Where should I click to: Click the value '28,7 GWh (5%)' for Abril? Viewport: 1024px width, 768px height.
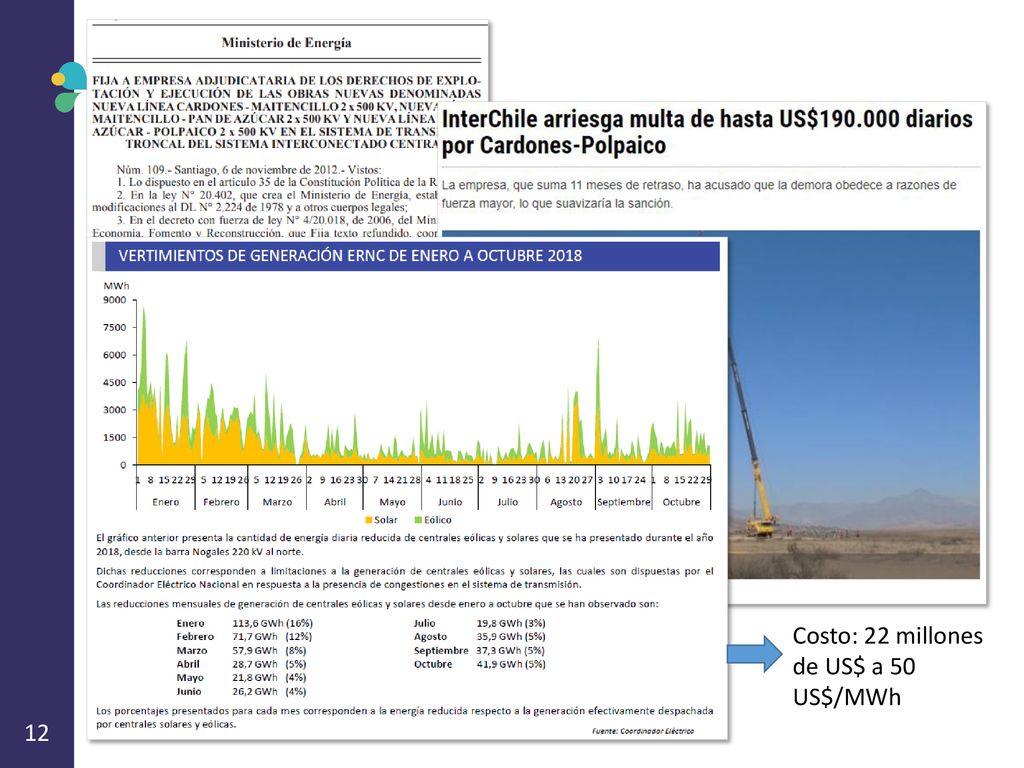[269, 664]
